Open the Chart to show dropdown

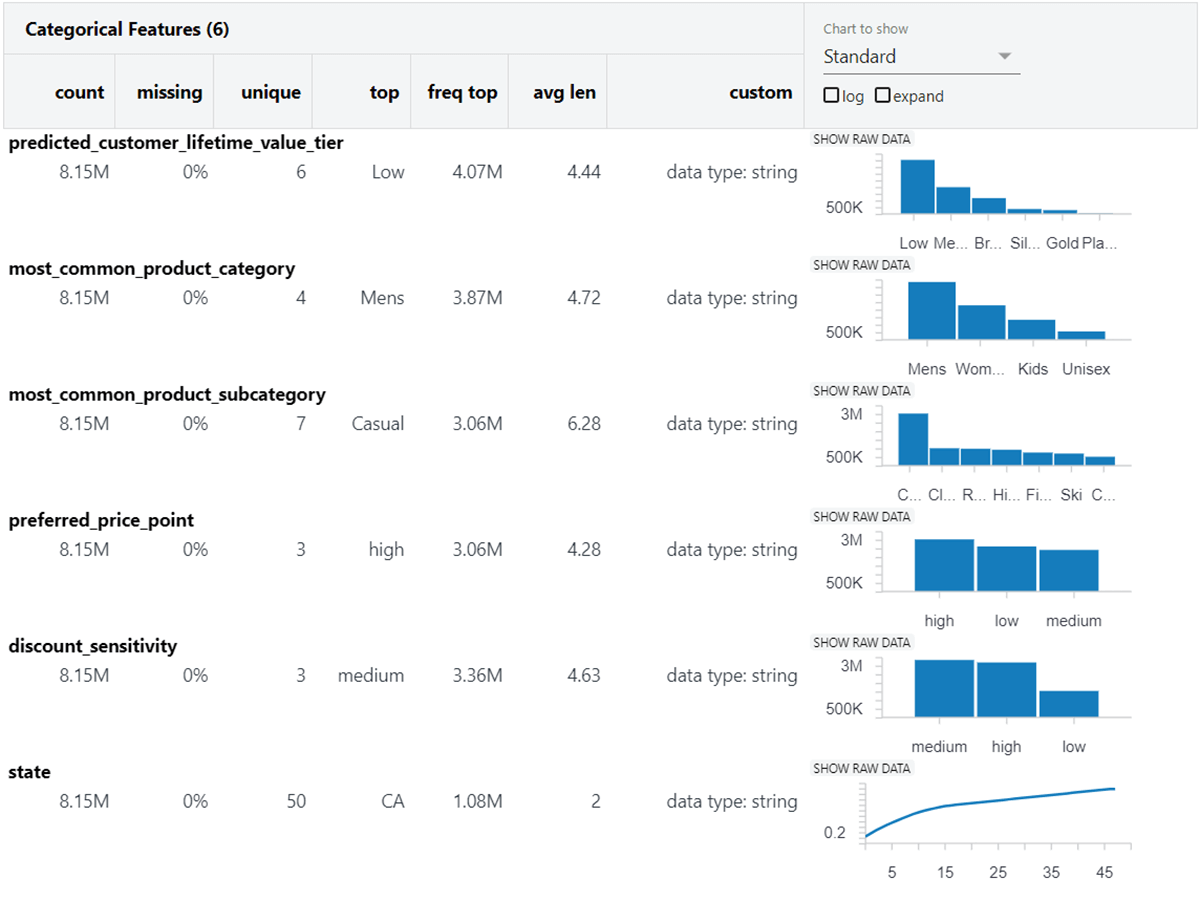tap(920, 57)
